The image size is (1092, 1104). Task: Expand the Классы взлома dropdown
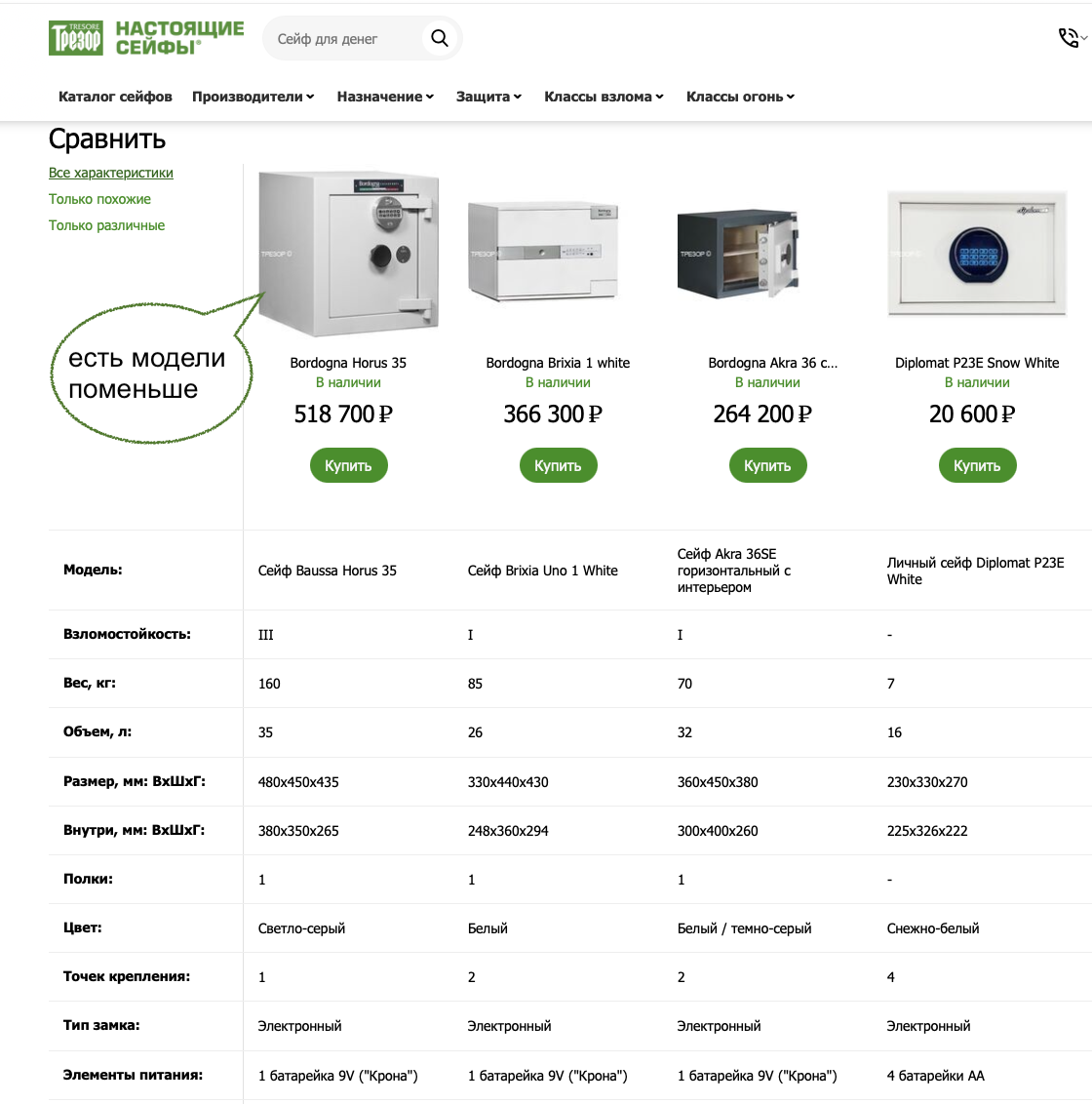click(604, 97)
